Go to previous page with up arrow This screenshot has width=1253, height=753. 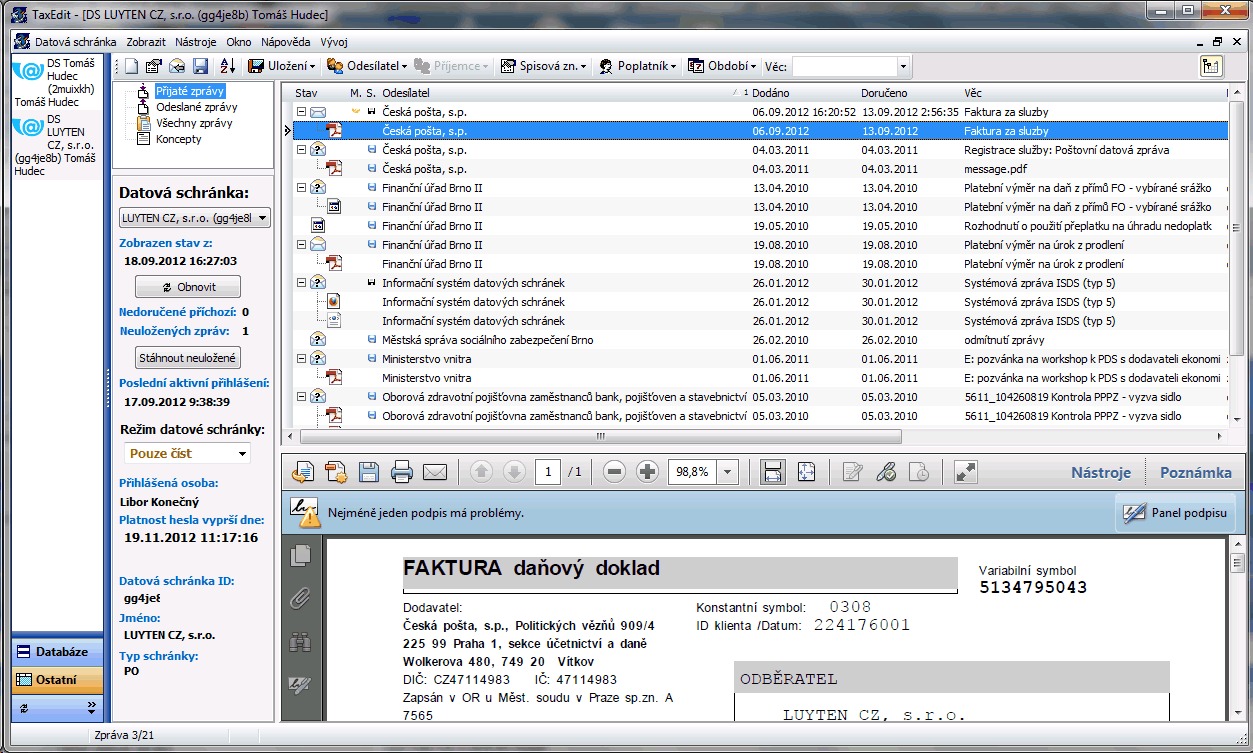point(481,472)
